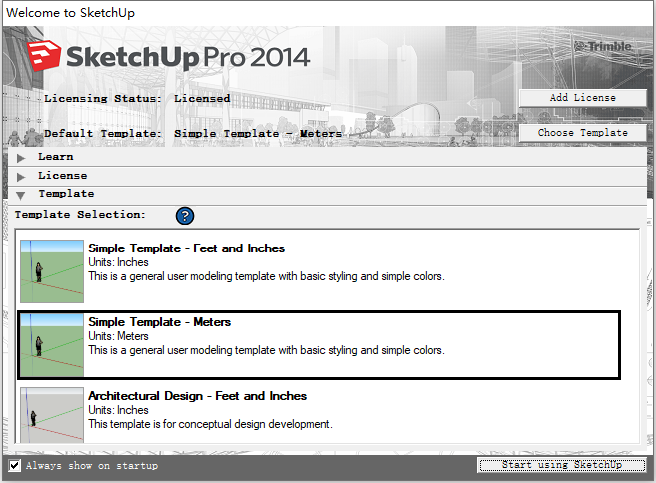Click Start using SketchUp button
The image size is (656, 483).
pyautogui.click(x=561, y=465)
